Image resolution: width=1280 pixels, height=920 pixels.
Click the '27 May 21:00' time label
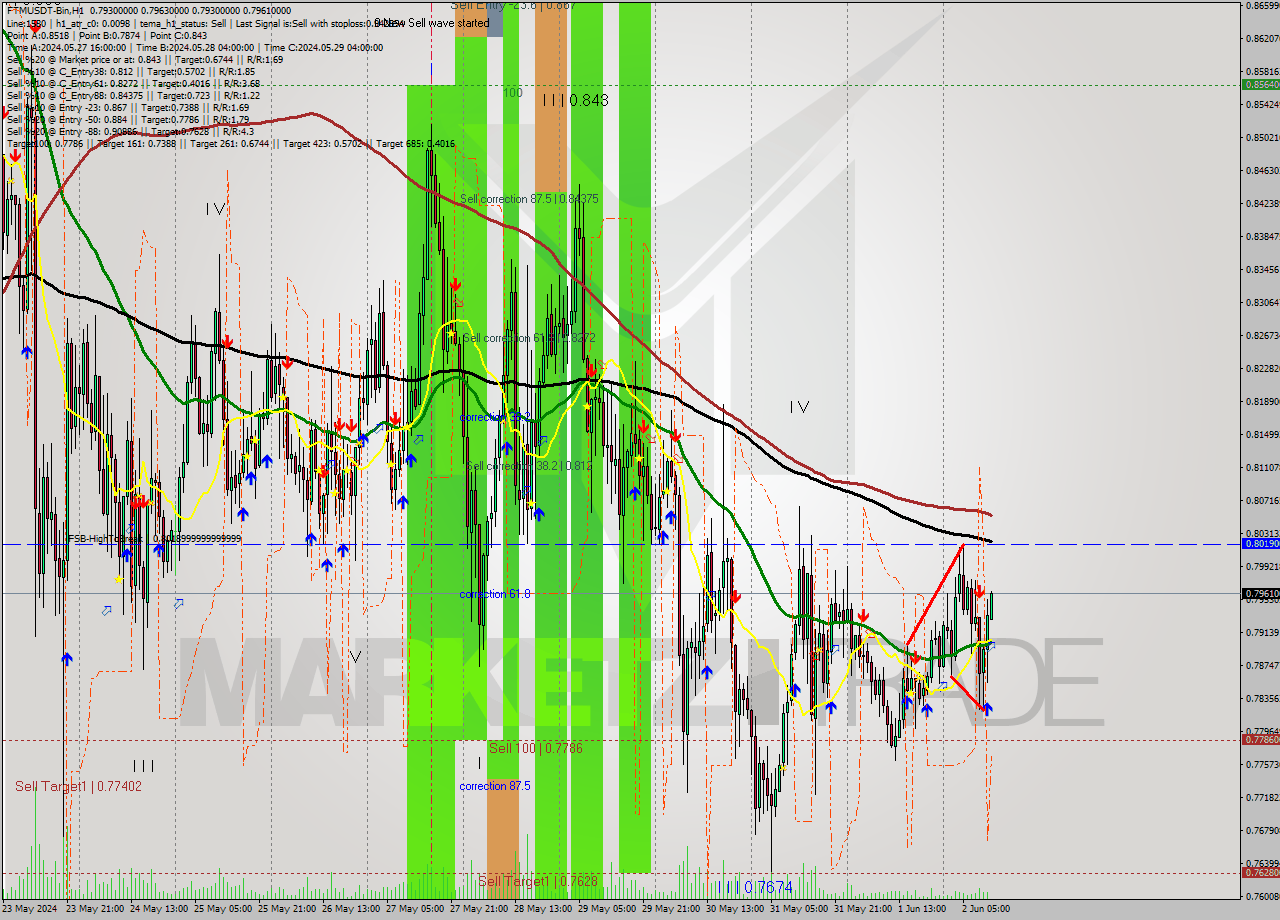[x=481, y=909]
